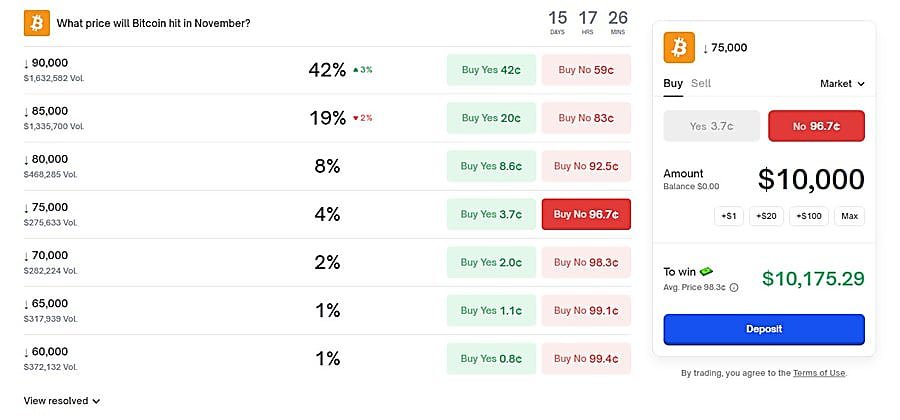Open the Market order type dropdown
This screenshot has width=900, height=420.
[842, 84]
